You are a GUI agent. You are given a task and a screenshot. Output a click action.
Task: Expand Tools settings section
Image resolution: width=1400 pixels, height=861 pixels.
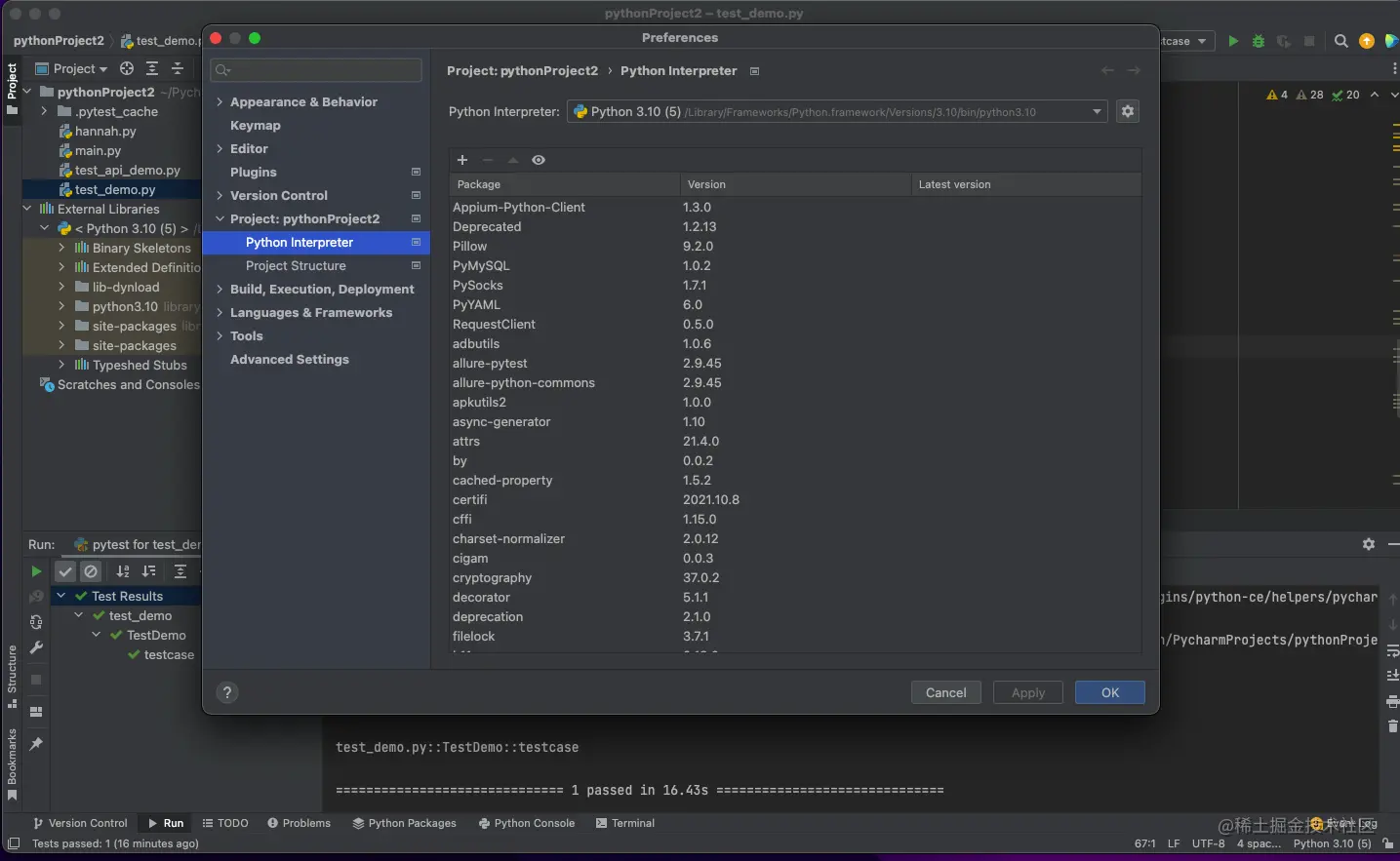tap(220, 335)
